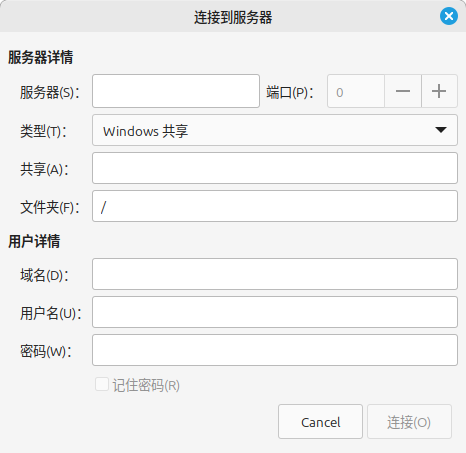Click the 文件夹(F) field containing a slash

coord(275,206)
